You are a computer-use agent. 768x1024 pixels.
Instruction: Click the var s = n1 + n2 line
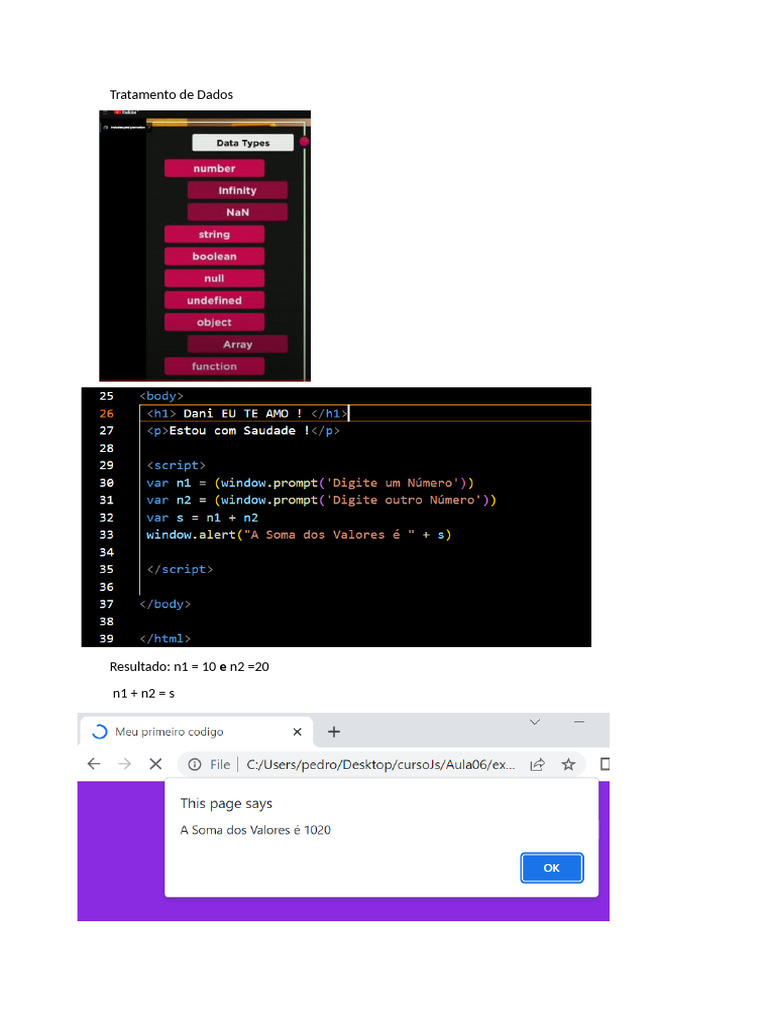[x=202, y=517]
